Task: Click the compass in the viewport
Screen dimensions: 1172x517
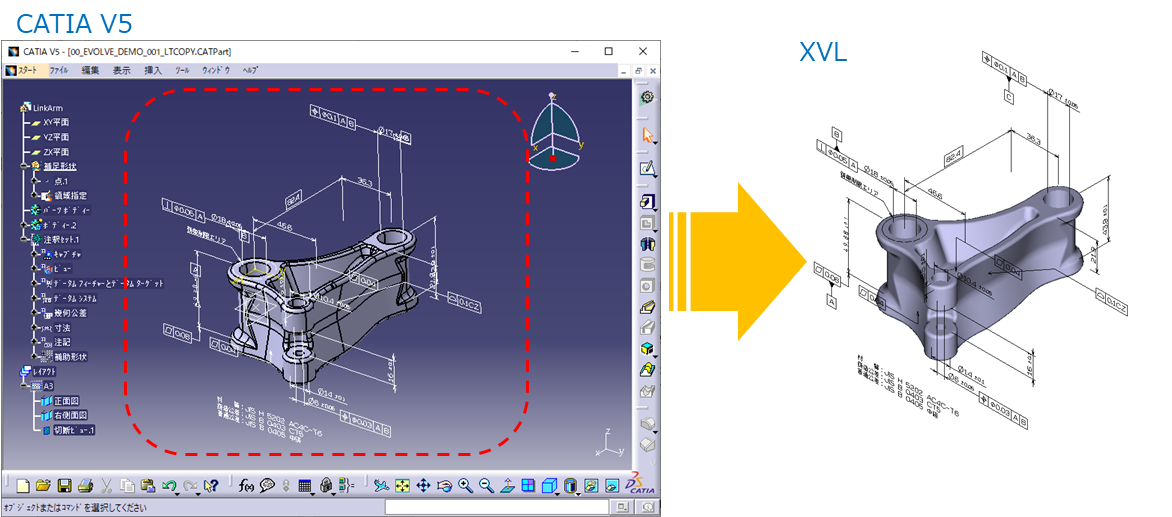Action: point(553,131)
